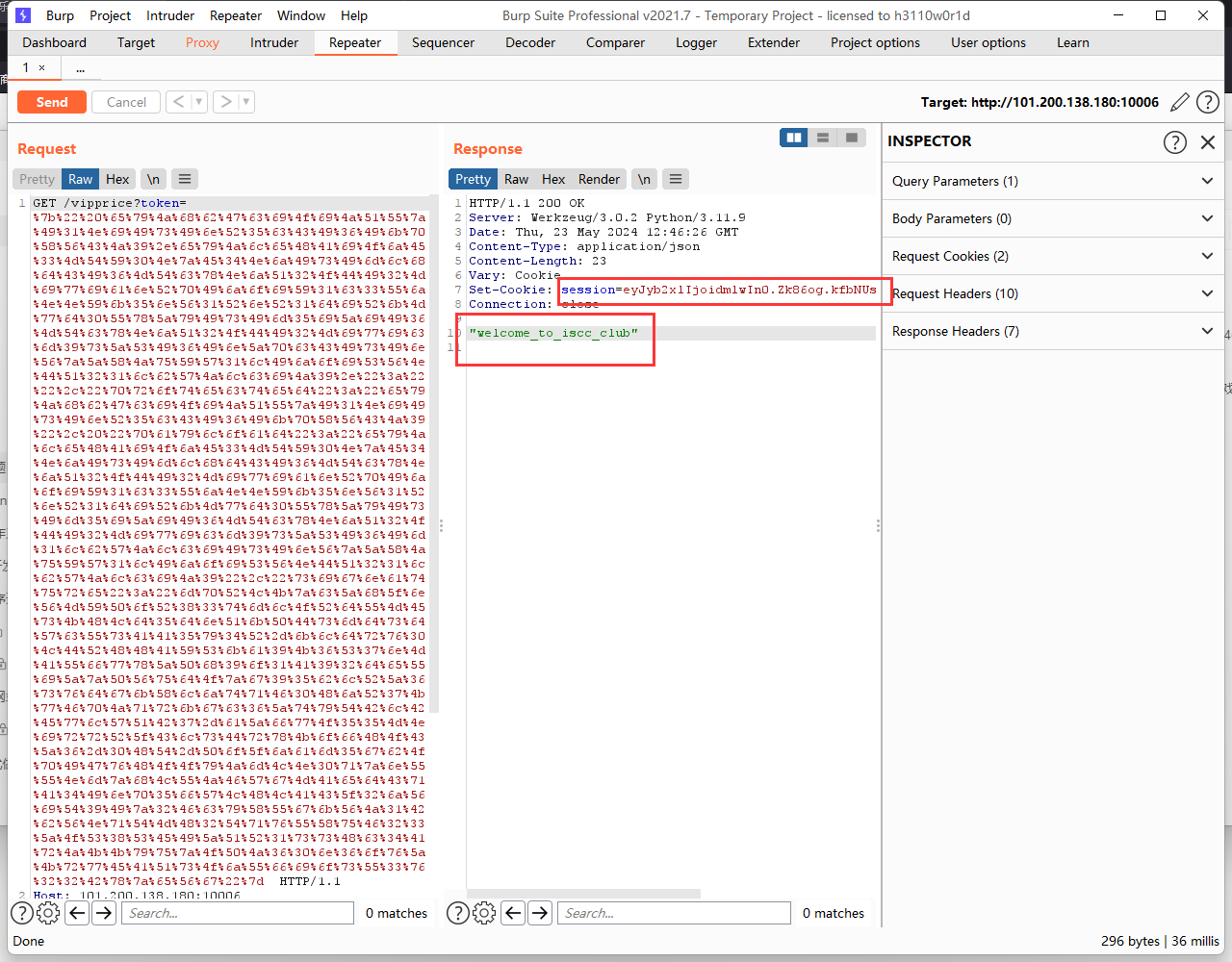Open the Project menu
The width and height of the screenshot is (1232, 962).
tap(110, 15)
